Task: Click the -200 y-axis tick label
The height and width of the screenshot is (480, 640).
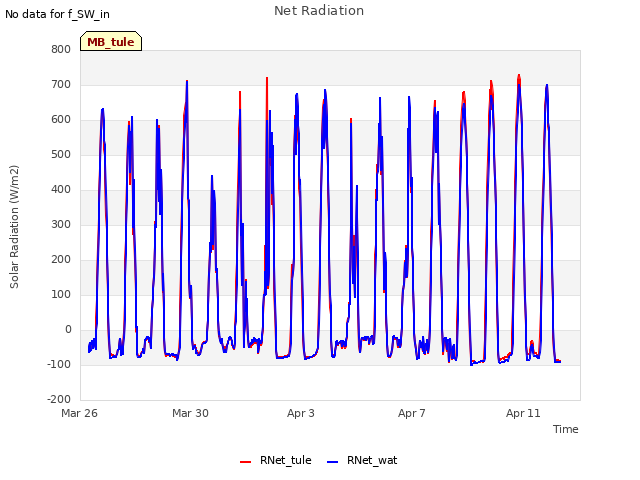Action: click(x=59, y=399)
